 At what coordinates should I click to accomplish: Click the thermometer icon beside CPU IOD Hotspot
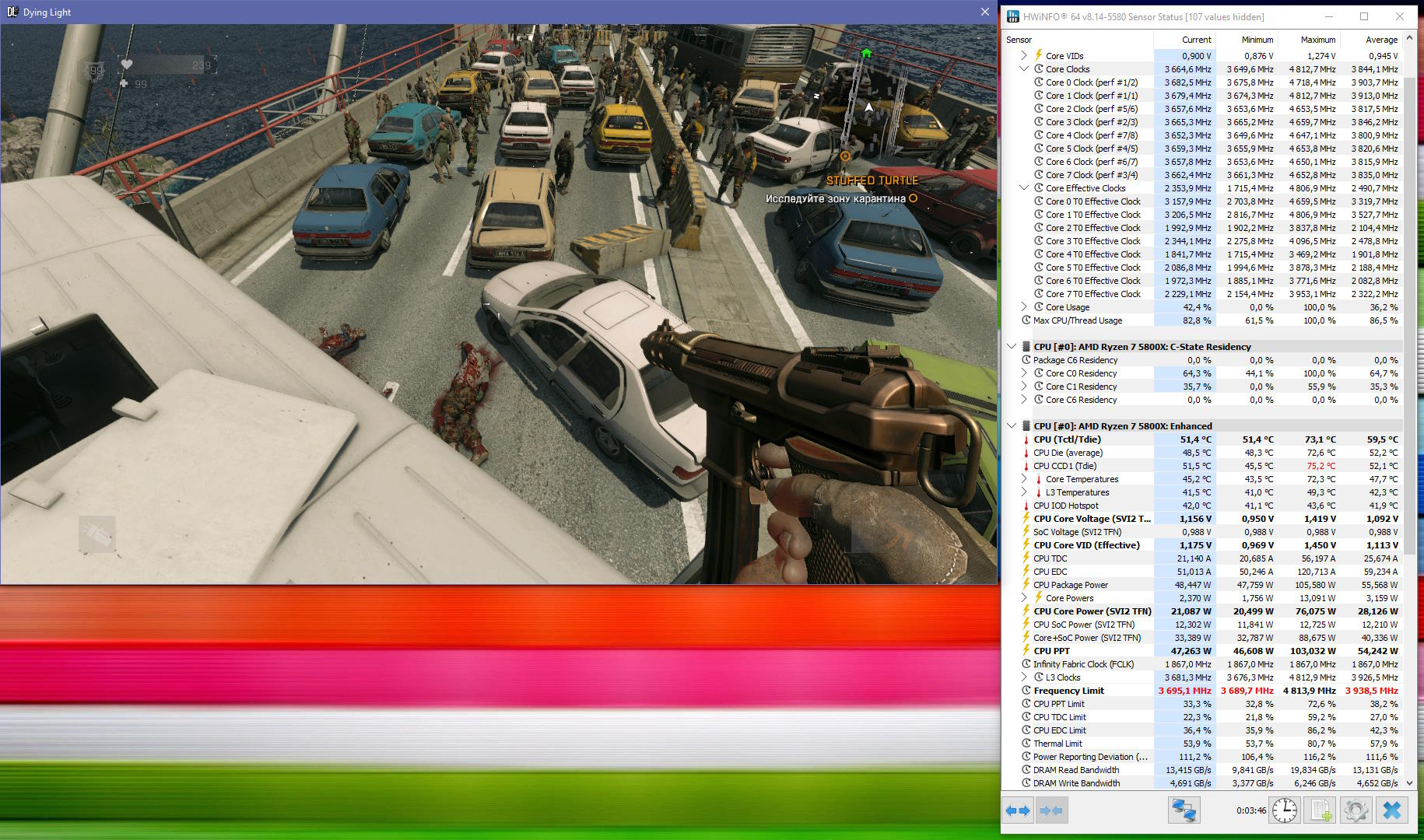(1026, 506)
